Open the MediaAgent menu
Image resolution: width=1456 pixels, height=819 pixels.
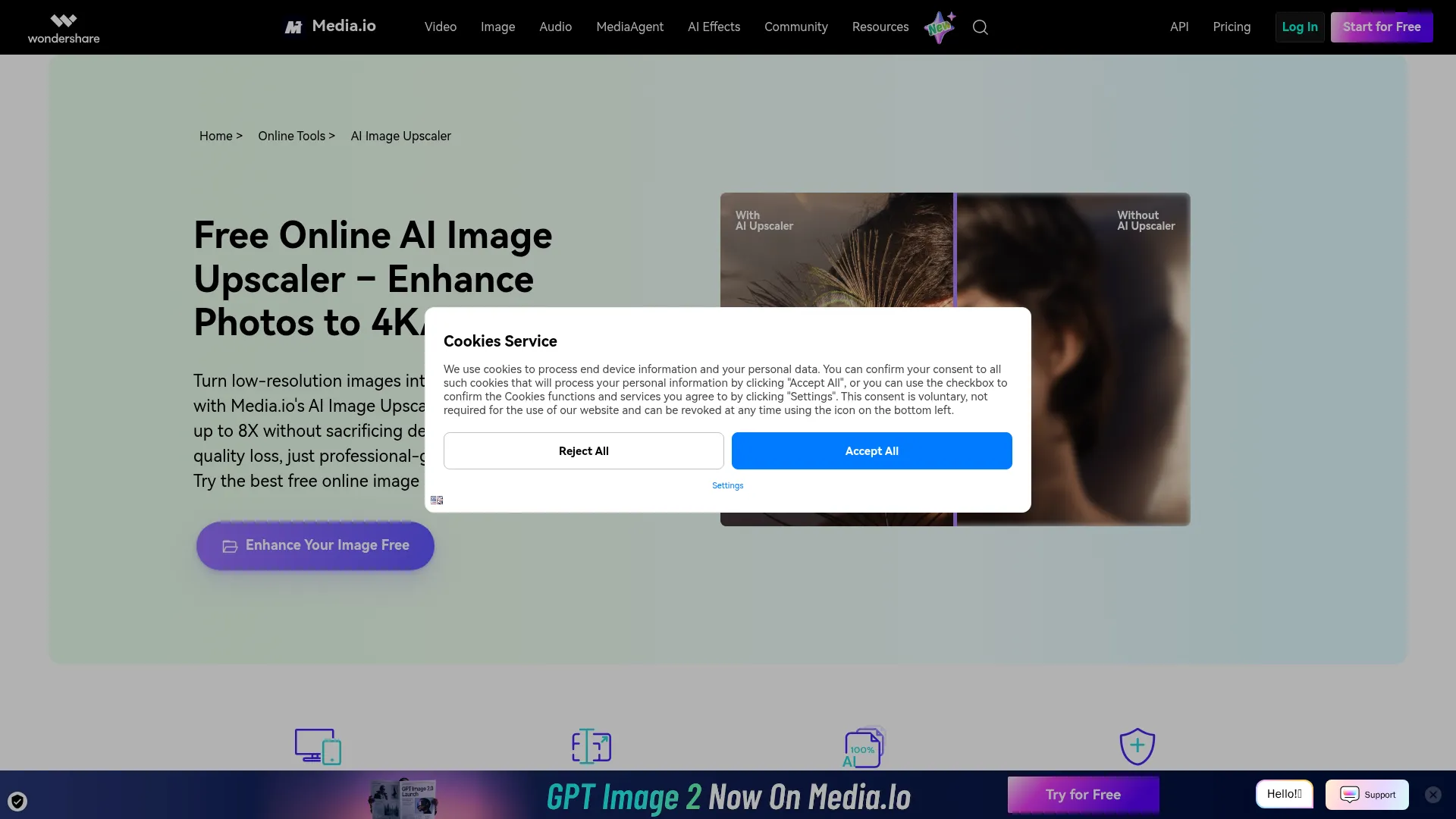pyautogui.click(x=630, y=27)
